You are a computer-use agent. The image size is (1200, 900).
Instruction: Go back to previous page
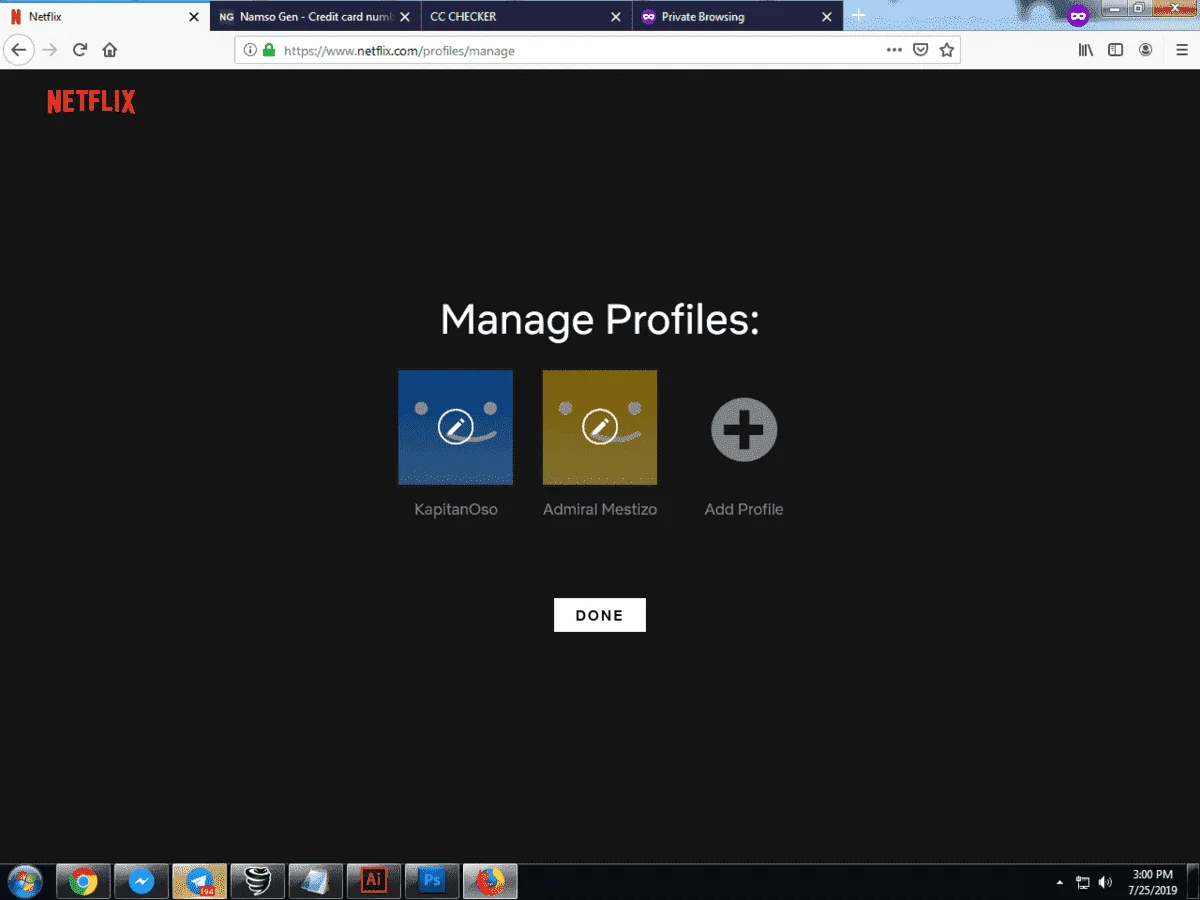click(18, 50)
